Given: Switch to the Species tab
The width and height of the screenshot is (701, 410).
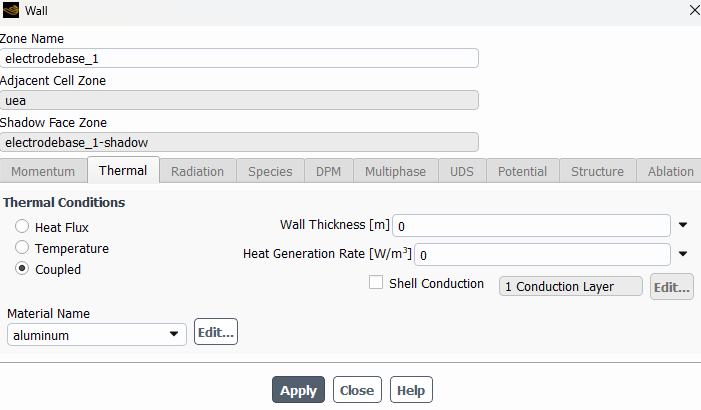Looking at the screenshot, I should pos(270,171).
